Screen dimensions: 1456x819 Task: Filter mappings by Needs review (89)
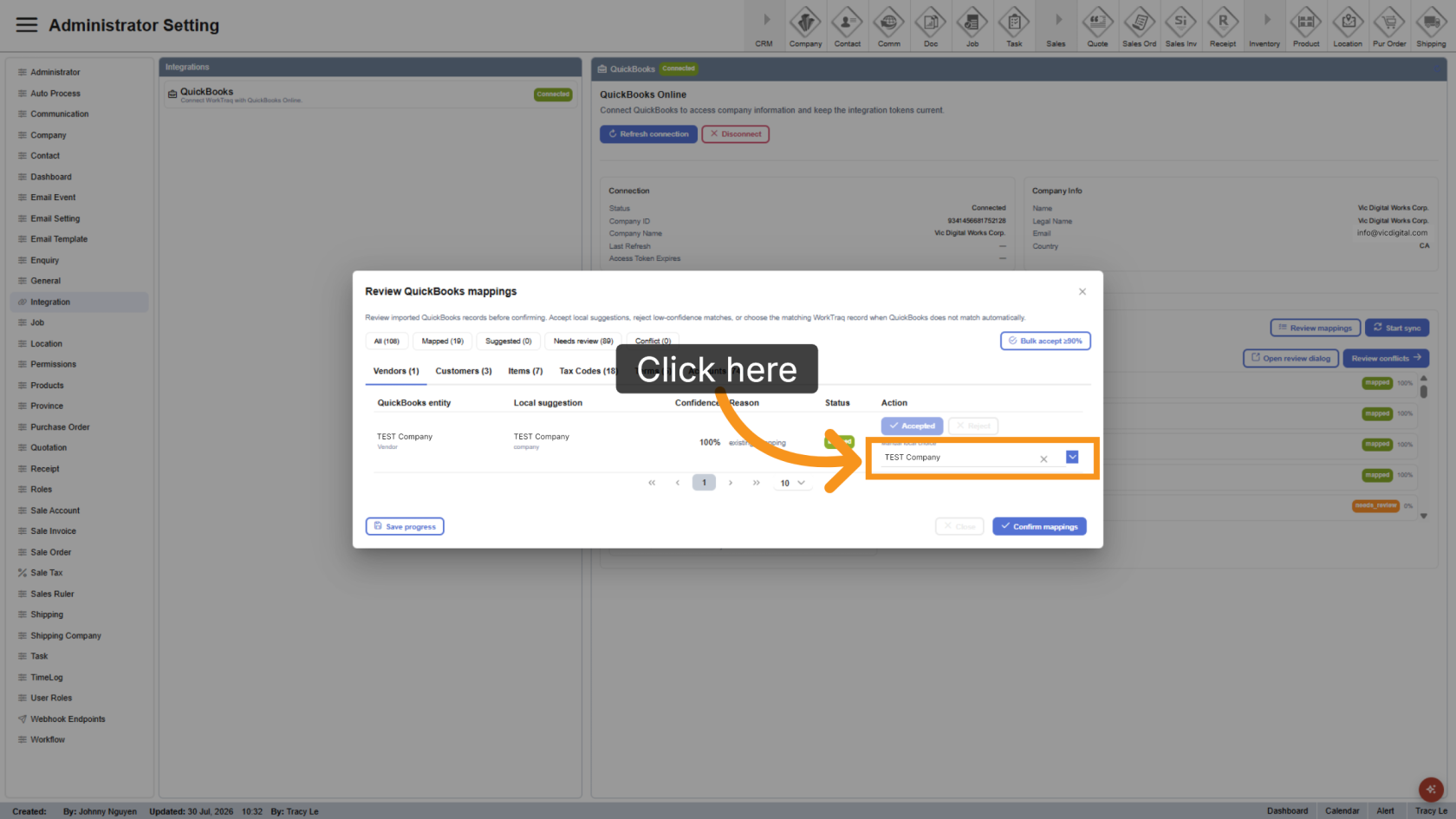(x=583, y=341)
